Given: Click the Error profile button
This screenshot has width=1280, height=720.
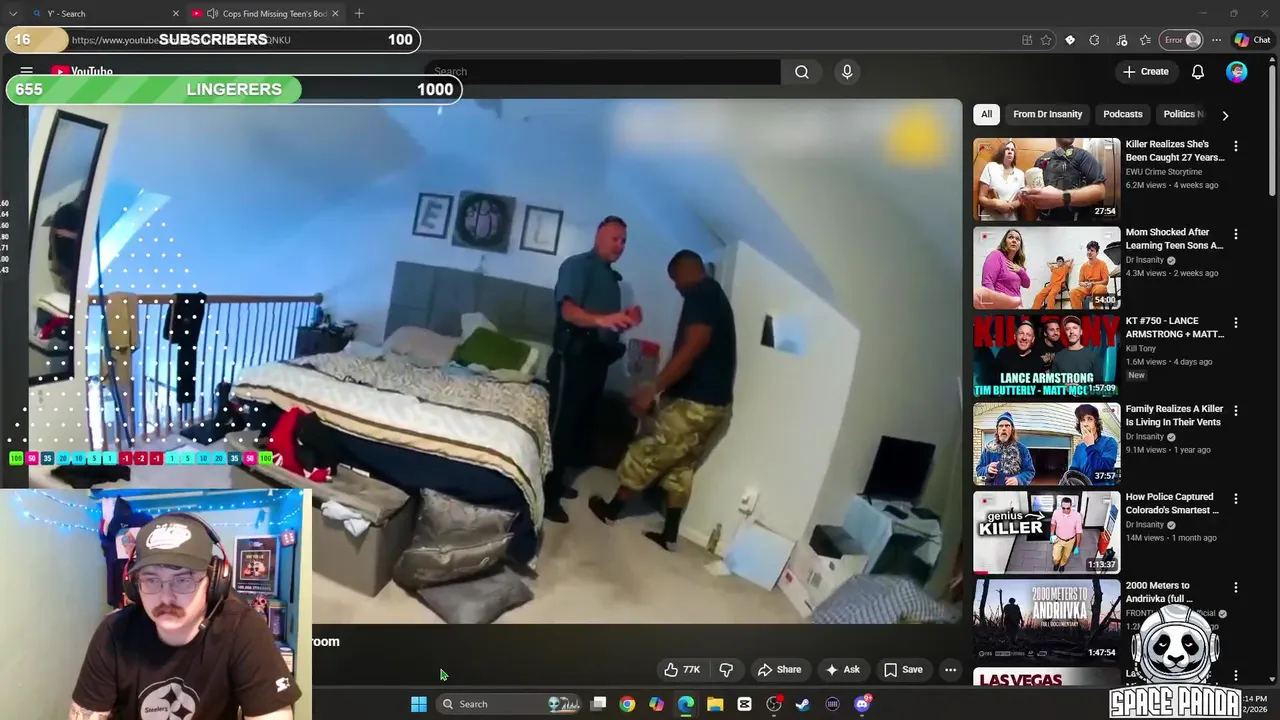Looking at the screenshot, I should [x=1182, y=40].
